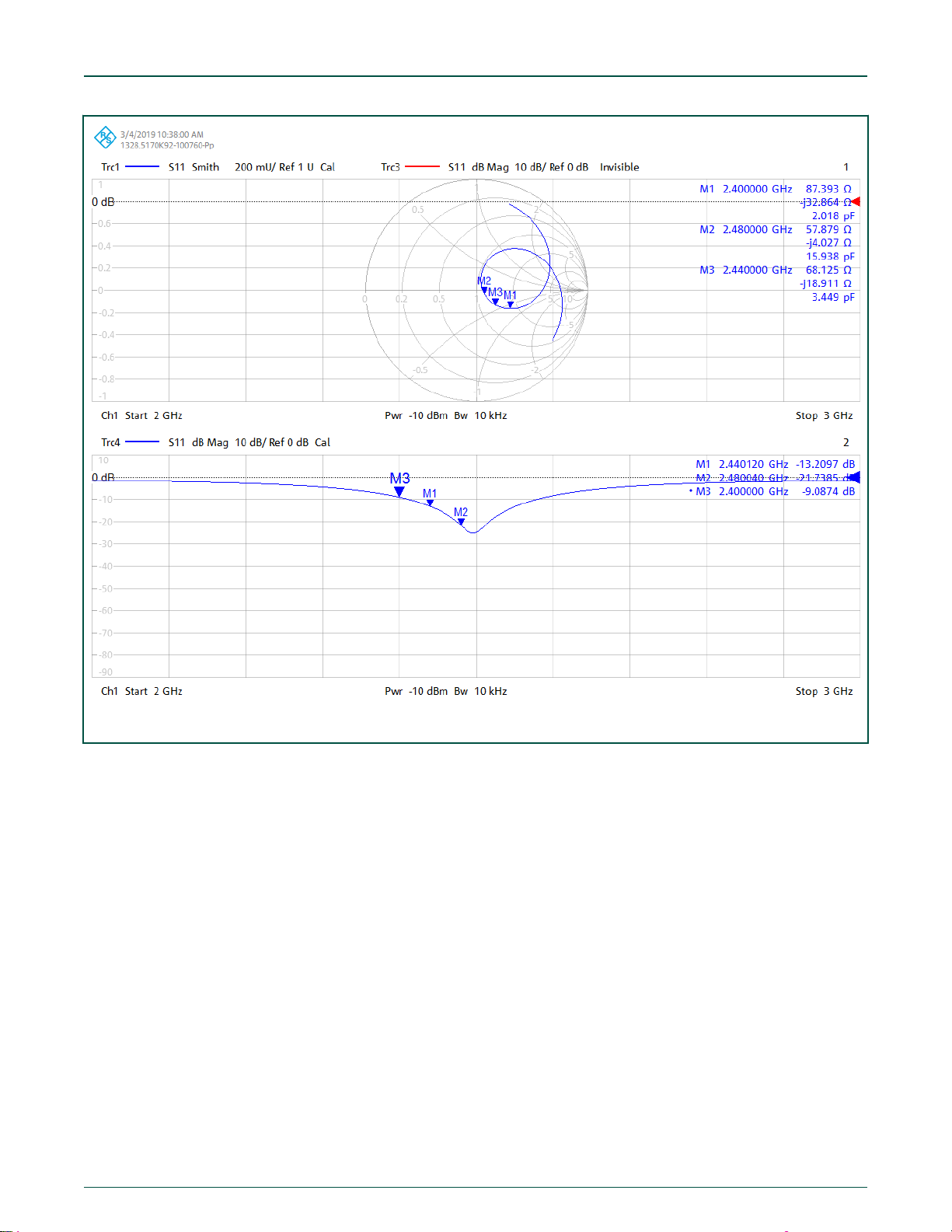Viewport: 952px width, 1232px height.
Task: Select the Trc1 trace label
Action: 110,167
